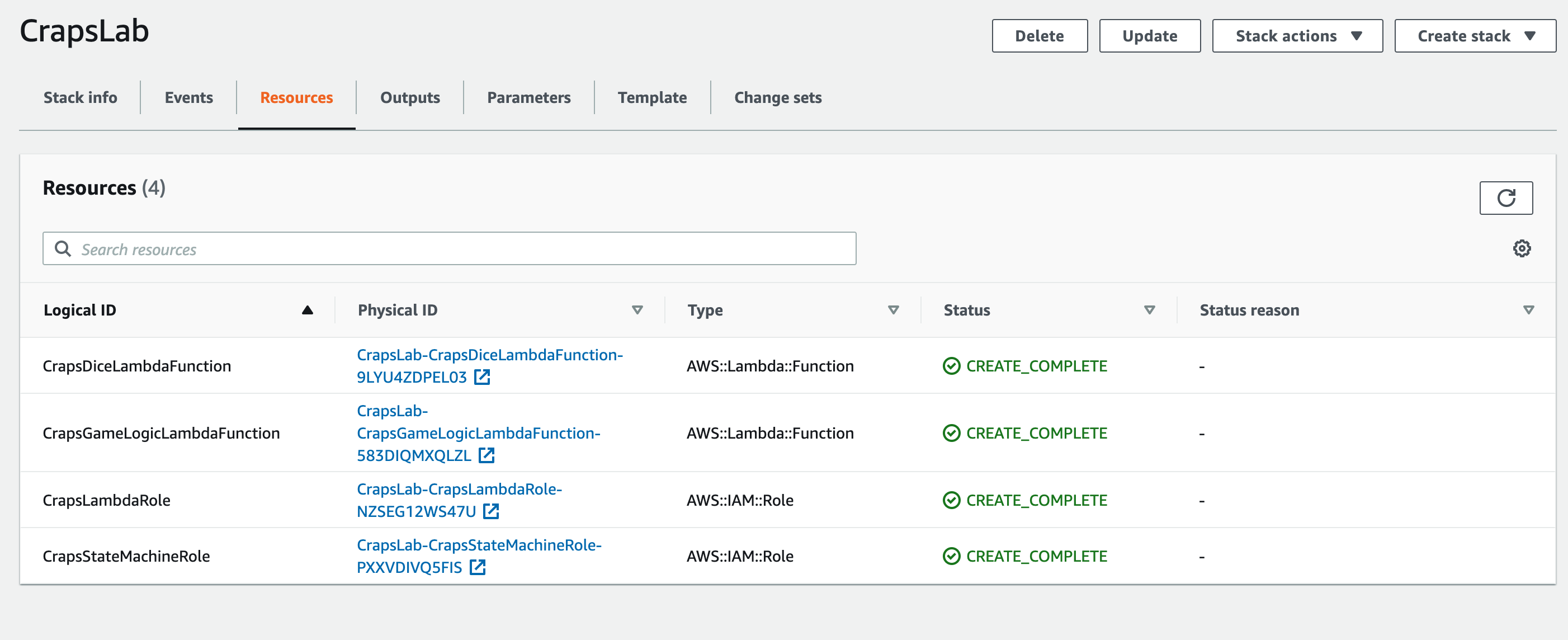Image resolution: width=1568 pixels, height=640 pixels.
Task: Click success check icon for CrapsGameLogicLambdaFunction status
Action: click(951, 433)
